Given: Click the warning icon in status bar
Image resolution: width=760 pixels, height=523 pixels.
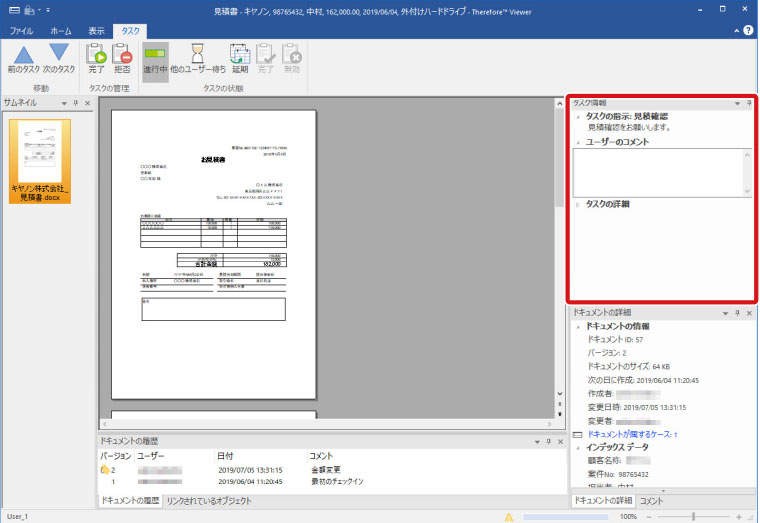Looking at the screenshot, I should click(510, 517).
